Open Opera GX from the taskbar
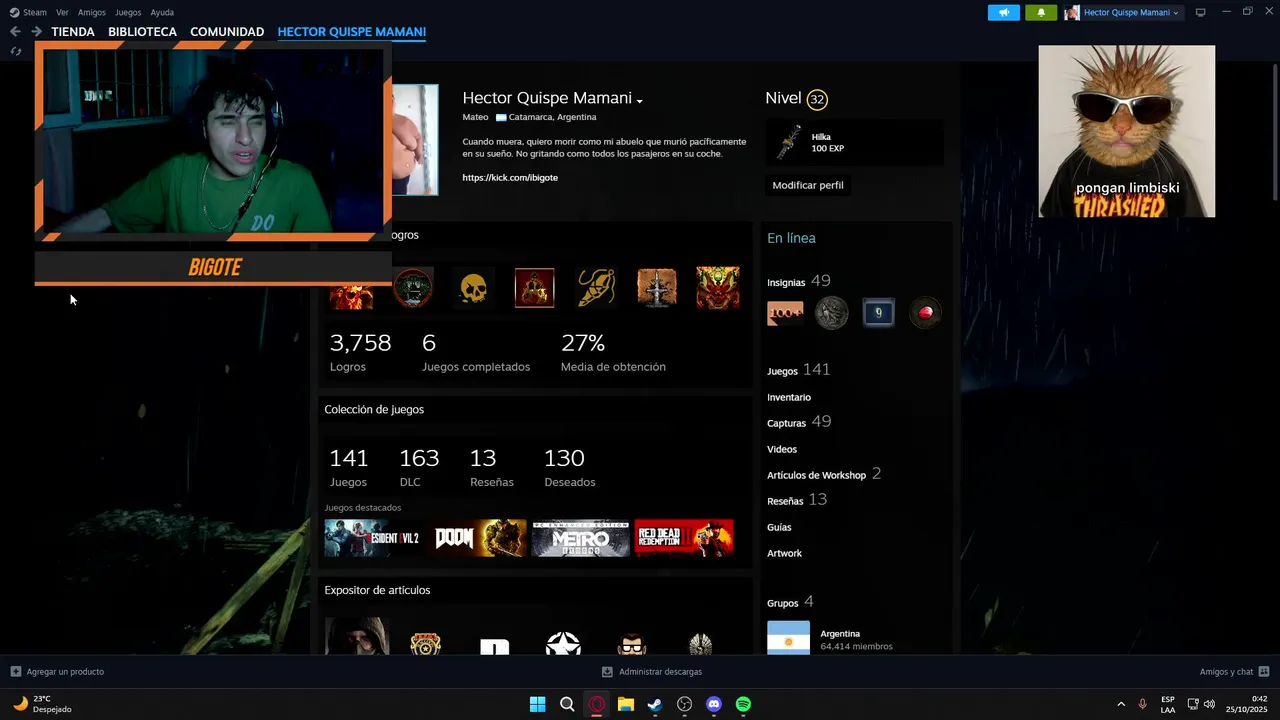The image size is (1280, 720). pos(597,704)
